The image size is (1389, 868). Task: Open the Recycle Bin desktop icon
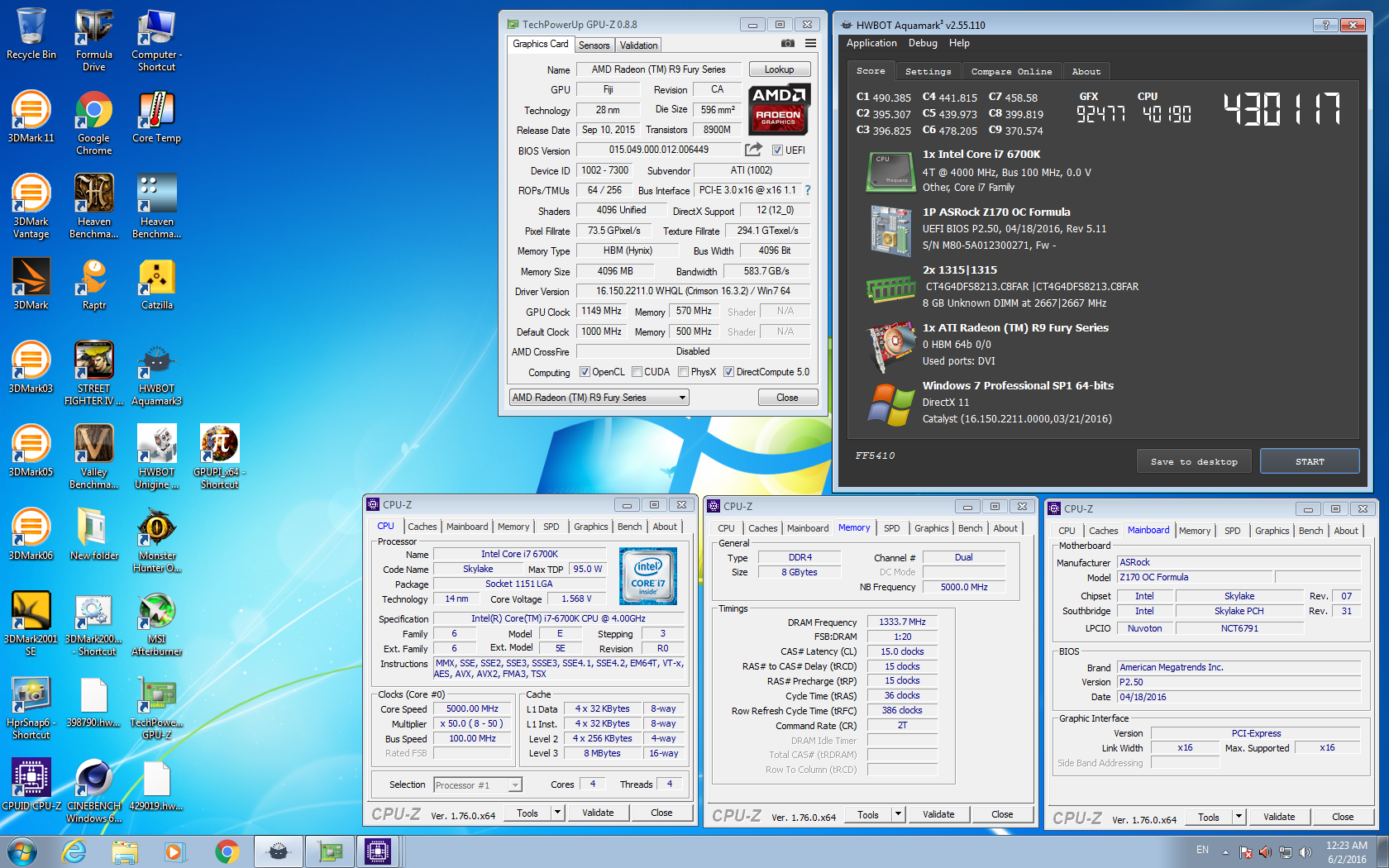[x=31, y=35]
